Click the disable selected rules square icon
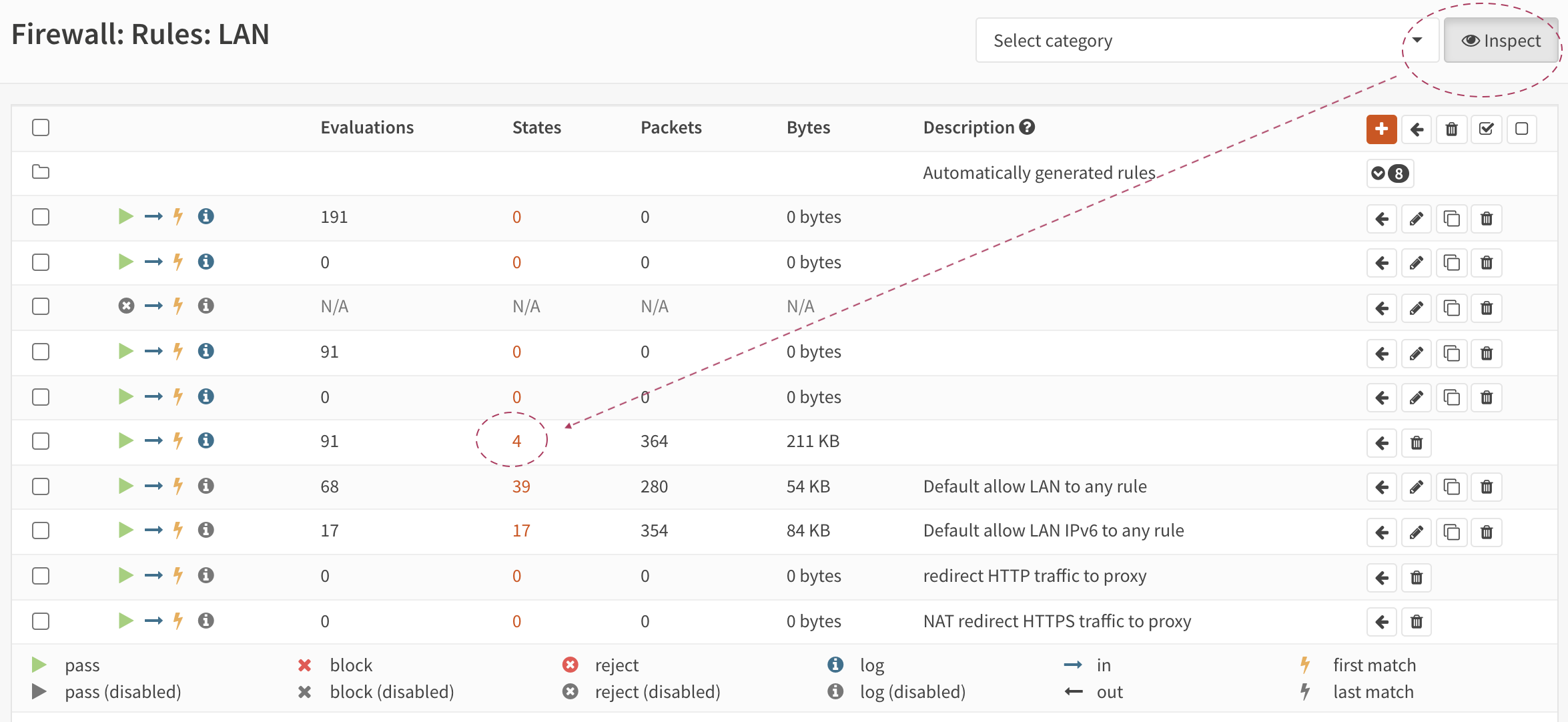The height and width of the screenshot is (722, 1568). coord(1521,129)
